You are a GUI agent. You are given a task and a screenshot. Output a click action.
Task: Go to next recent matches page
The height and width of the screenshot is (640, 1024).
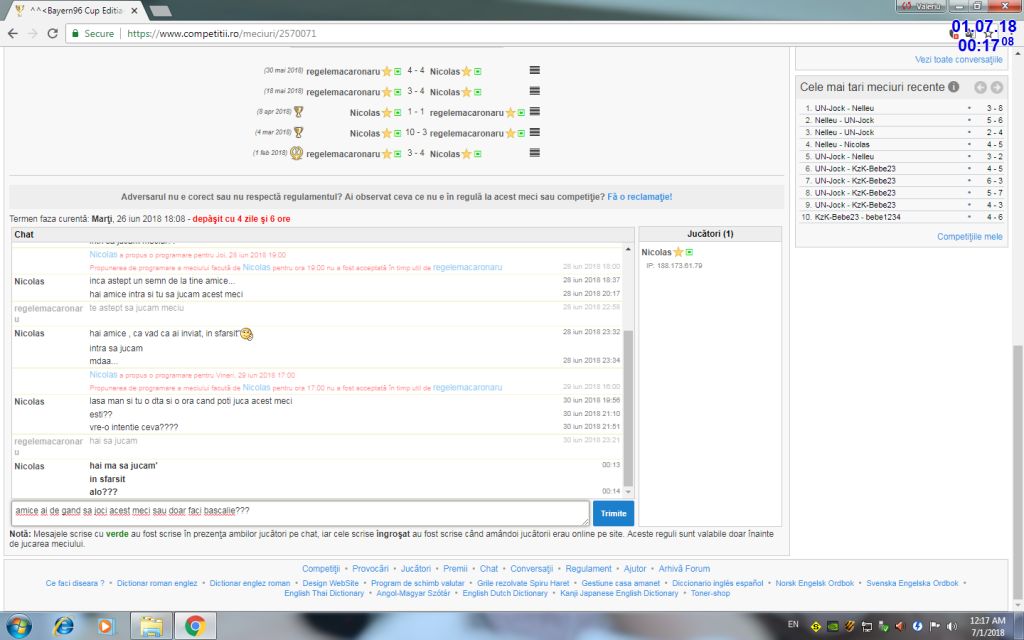997,87
